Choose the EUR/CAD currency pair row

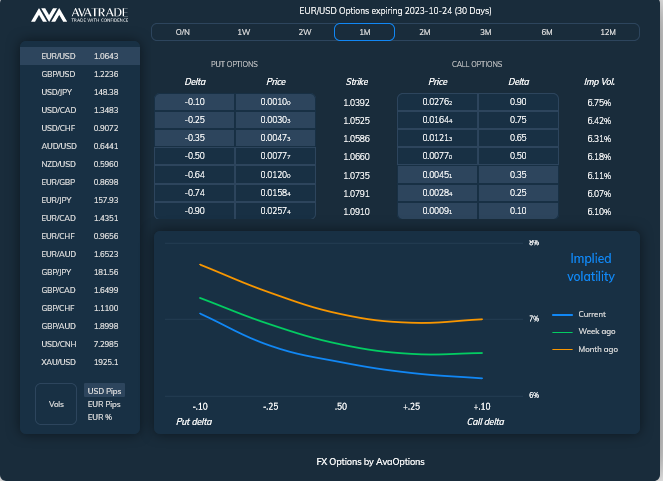tap(80, 218)
